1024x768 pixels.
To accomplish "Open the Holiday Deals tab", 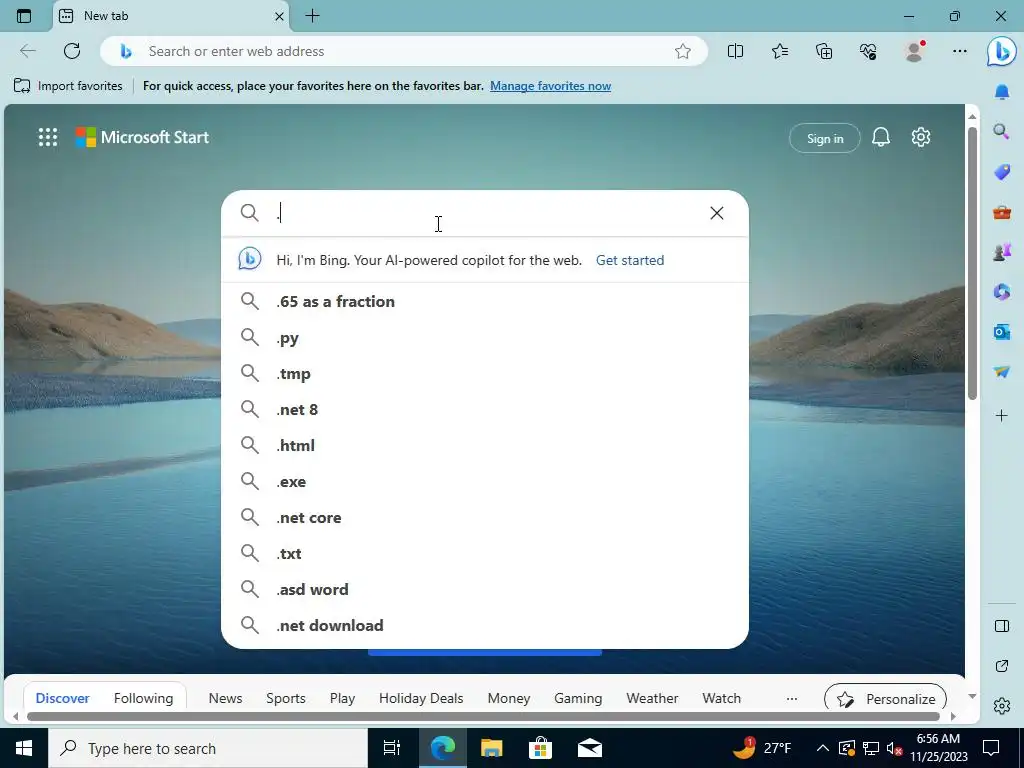I will click(421, 698).
